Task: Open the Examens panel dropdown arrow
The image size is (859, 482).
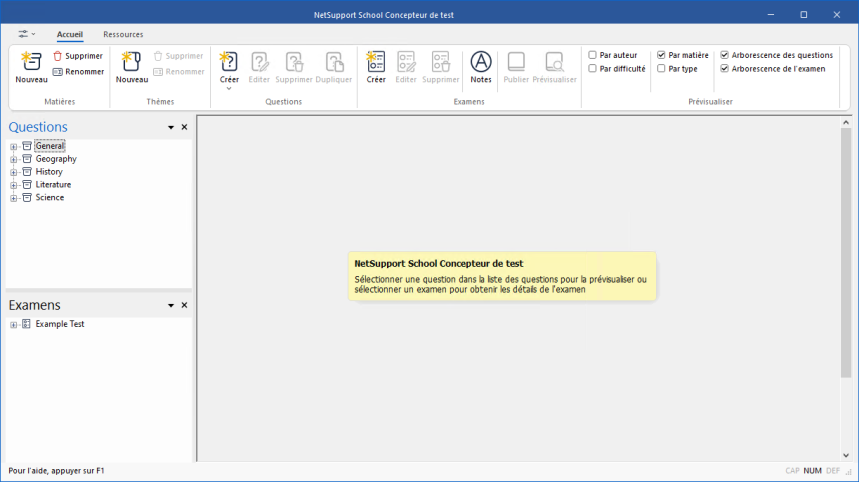Action: (x=171, y=306)
